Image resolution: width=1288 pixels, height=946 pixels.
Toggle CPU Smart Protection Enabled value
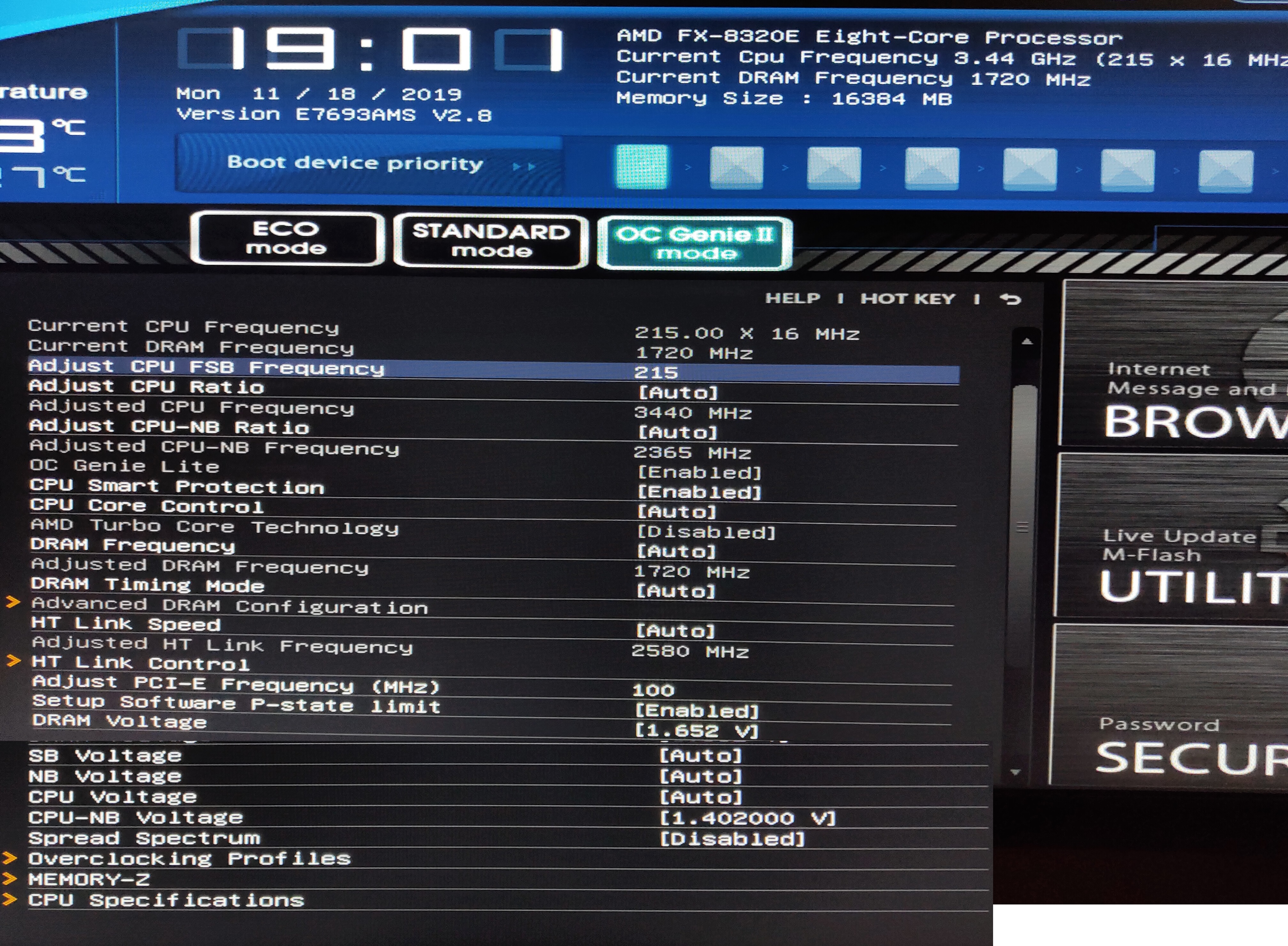(x=699, y=492)
